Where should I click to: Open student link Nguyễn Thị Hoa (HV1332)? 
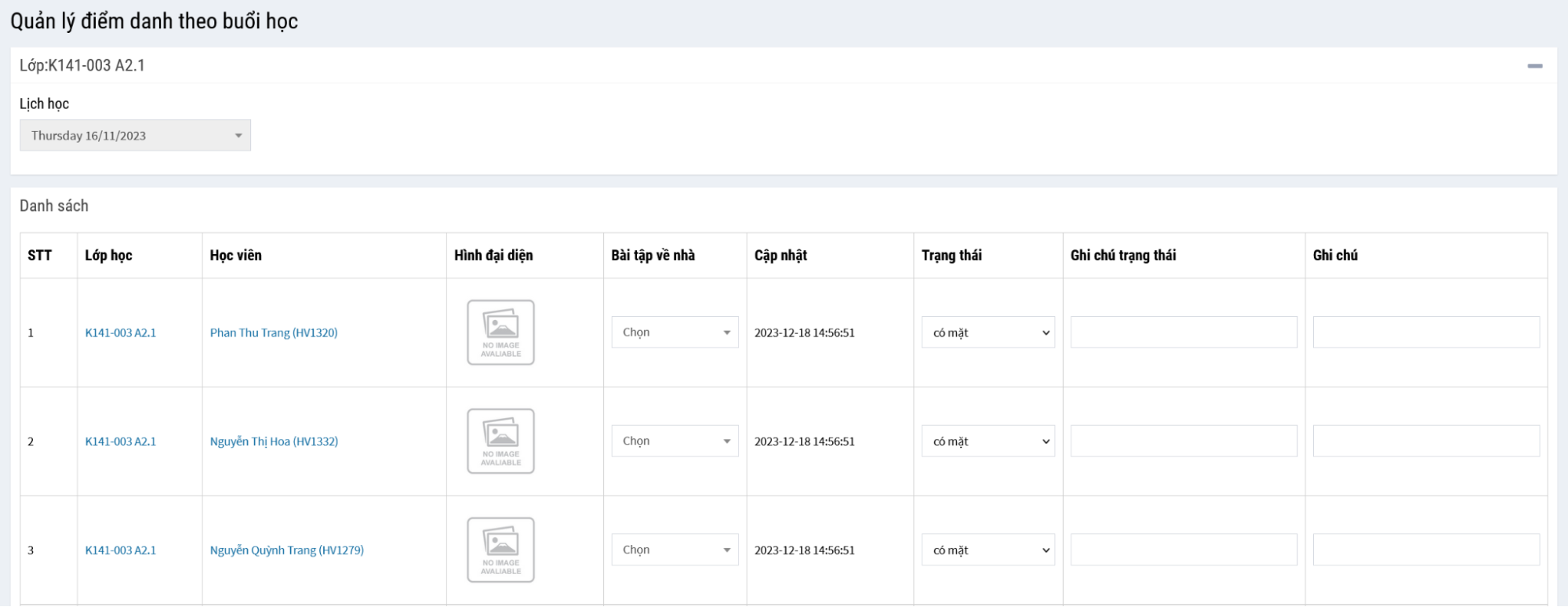point(274,442)
